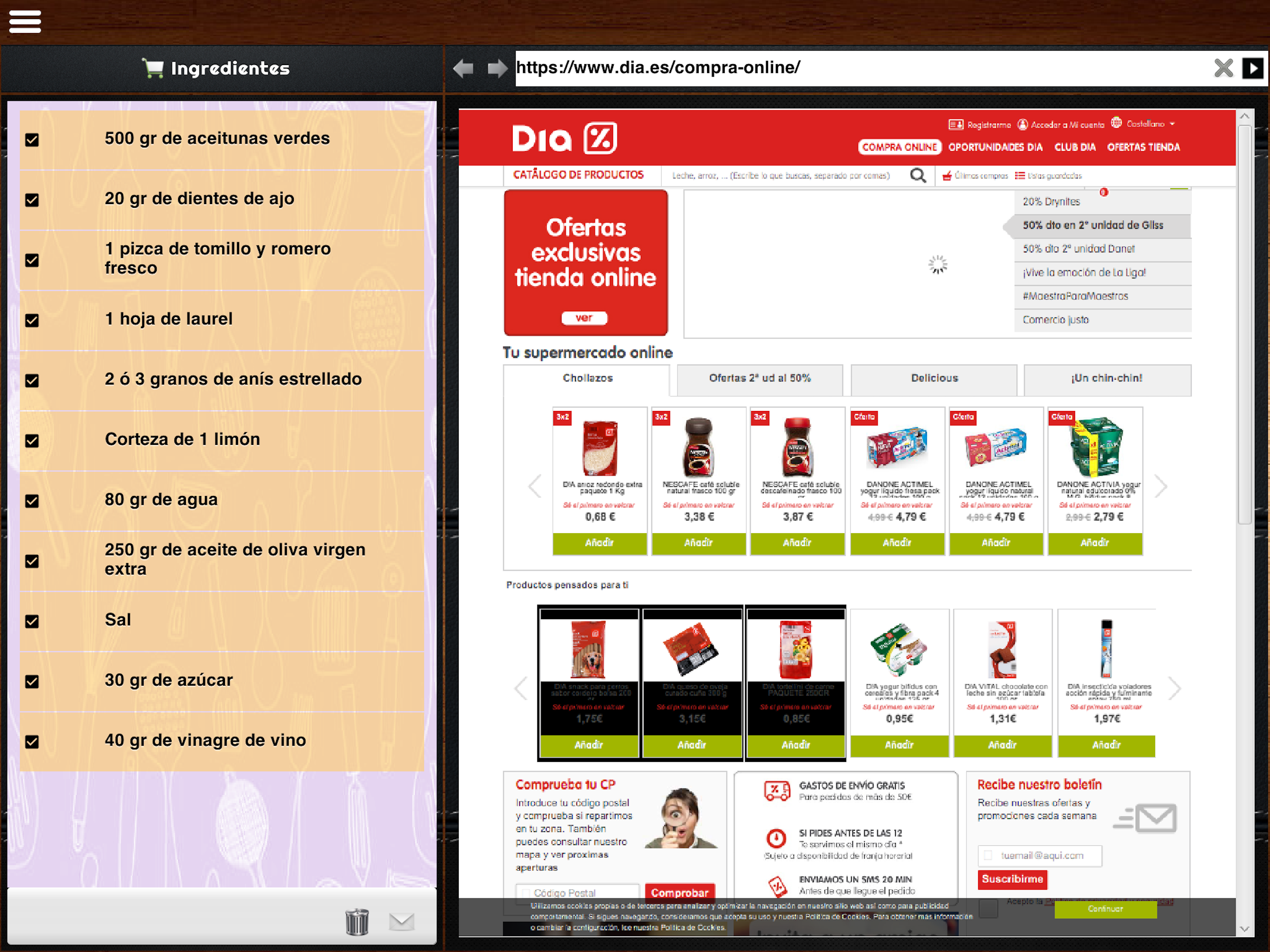
Task: Toggle 1 hoja de laurel checkbox
Action: point(32,320)
